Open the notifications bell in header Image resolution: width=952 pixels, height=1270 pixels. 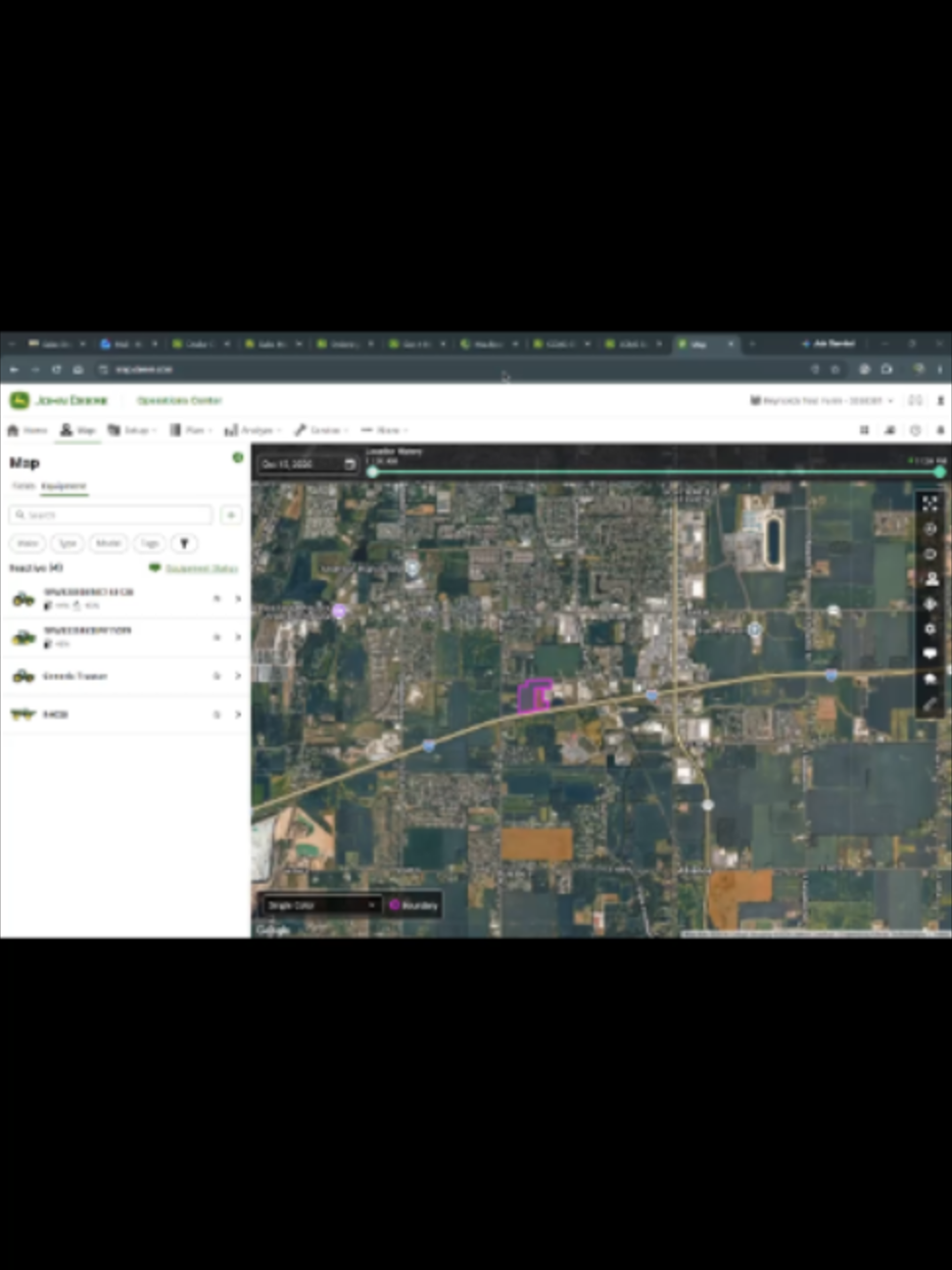[940, 430]
